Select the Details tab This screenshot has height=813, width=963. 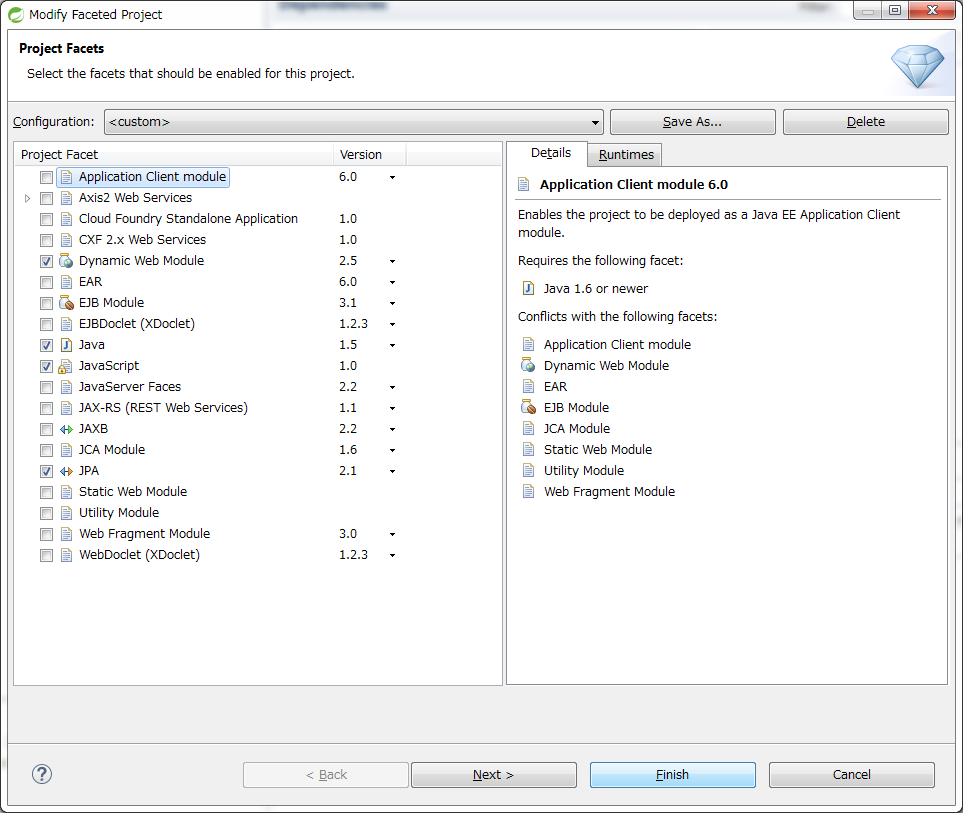(551, 153)
